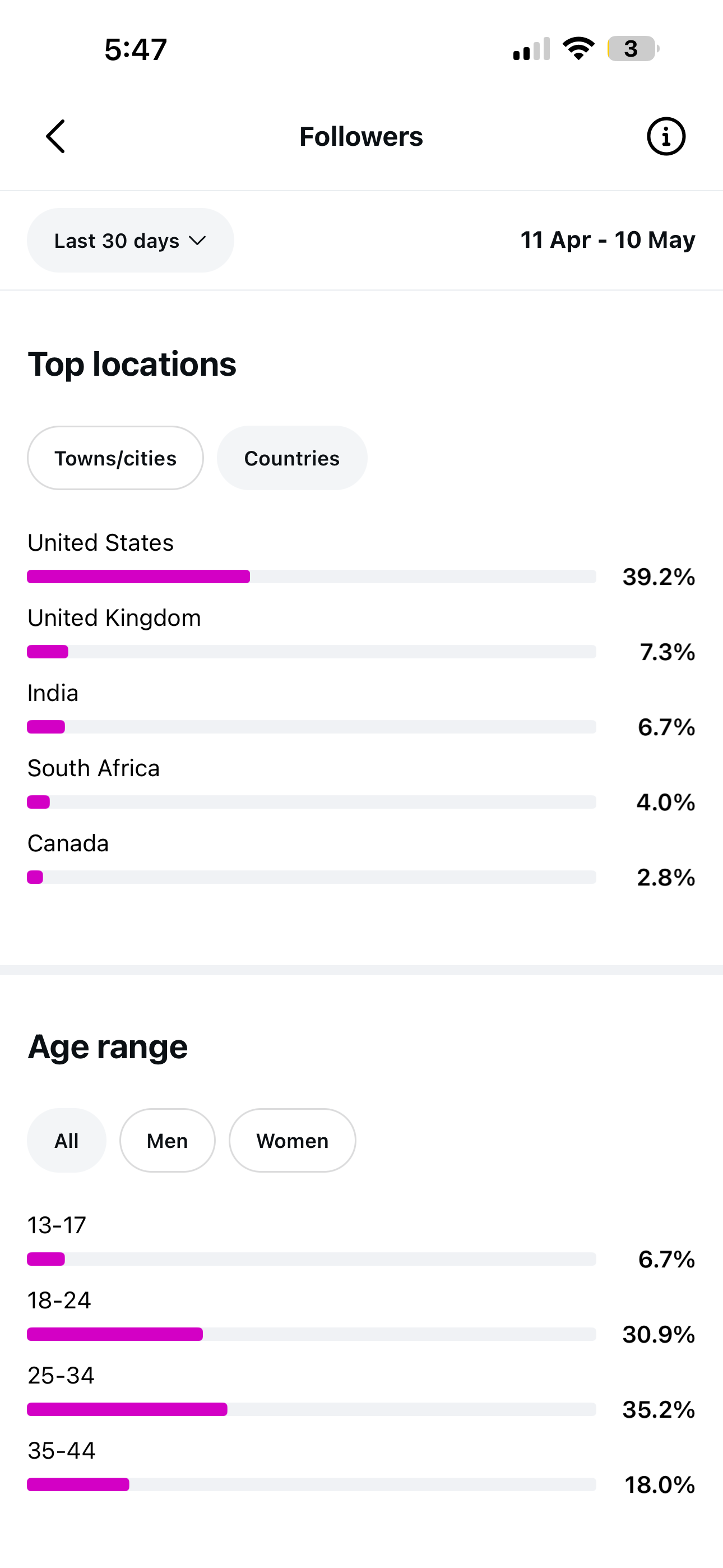Tap the Wi-Fi status icon
The image size is (723, 1568).
[x=578, y=49]
